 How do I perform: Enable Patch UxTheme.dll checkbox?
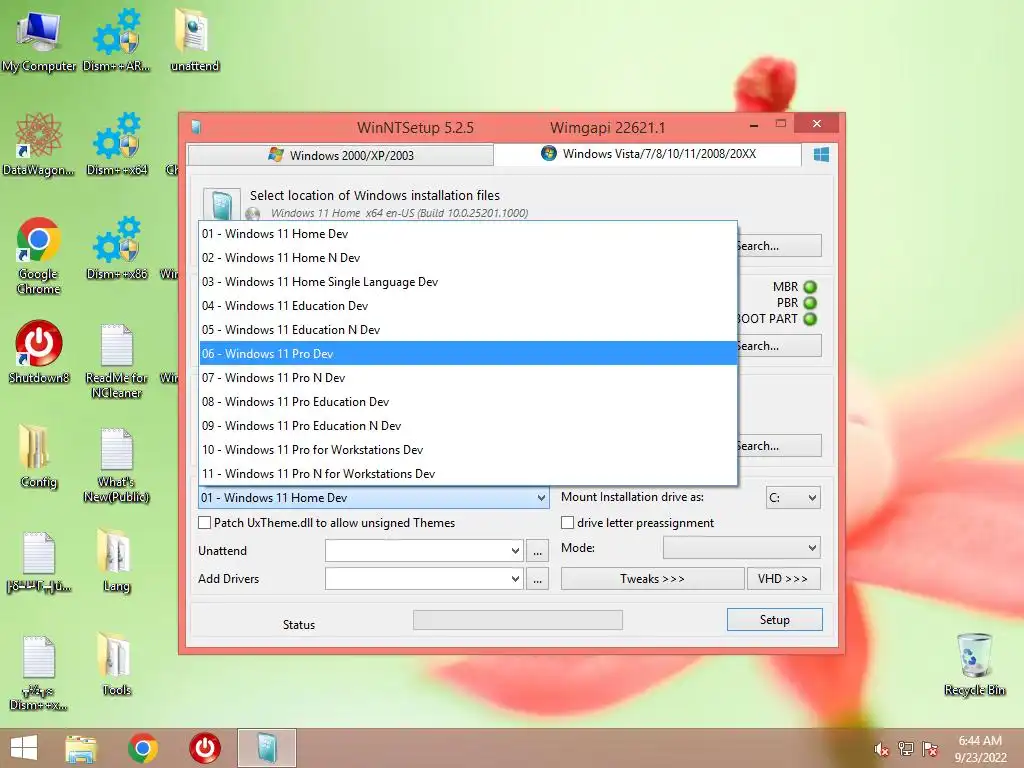coord(204,522)
